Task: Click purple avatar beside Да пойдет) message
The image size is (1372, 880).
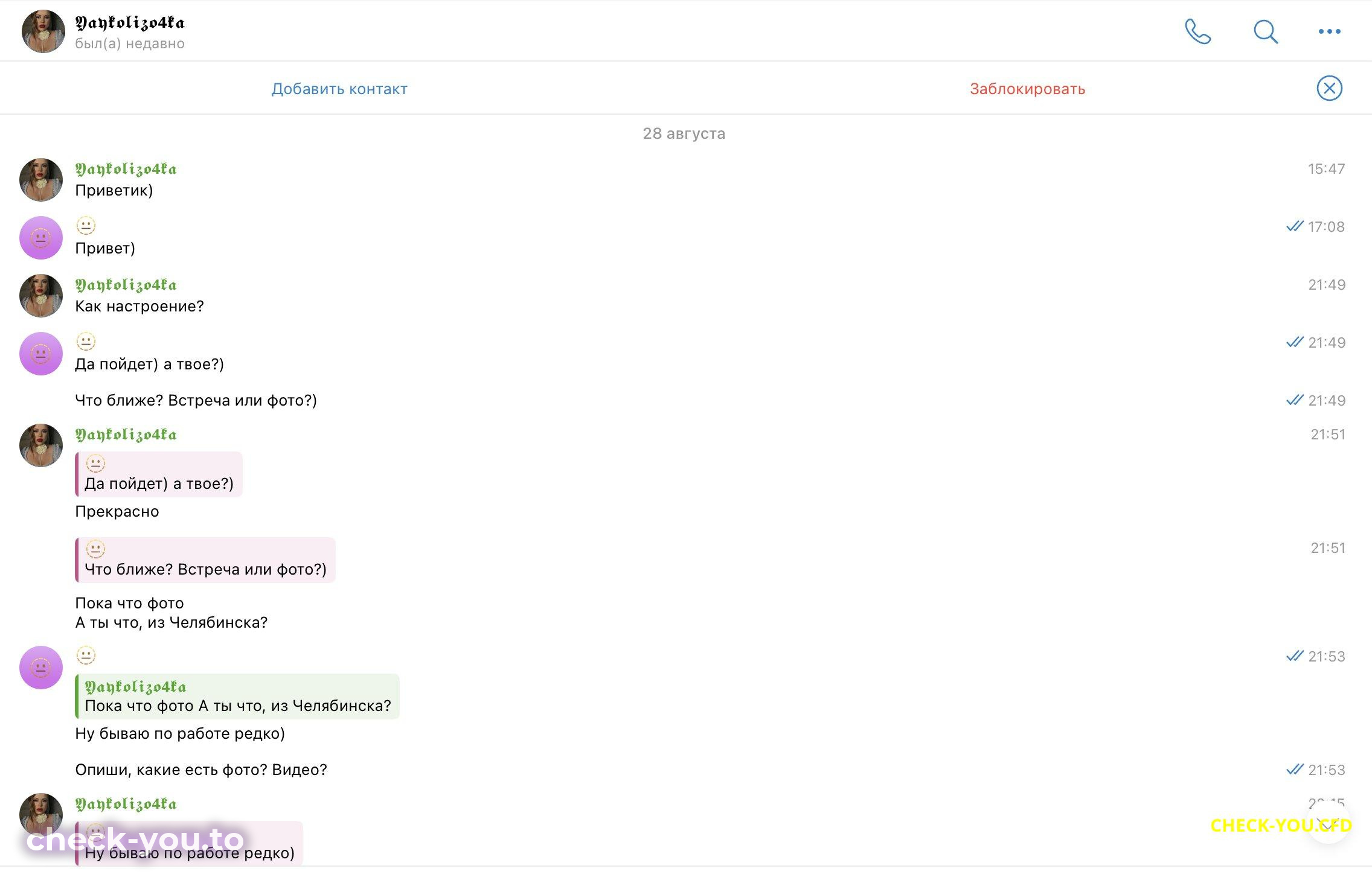Action: 41,354
